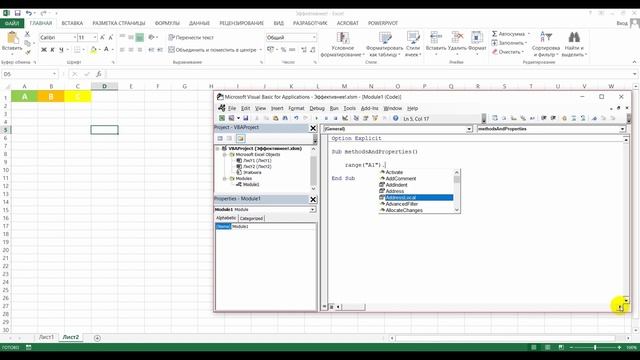Open the Объединить и поместить в центре dropdown arrow
Screen dimensions: 640x360
260,50
